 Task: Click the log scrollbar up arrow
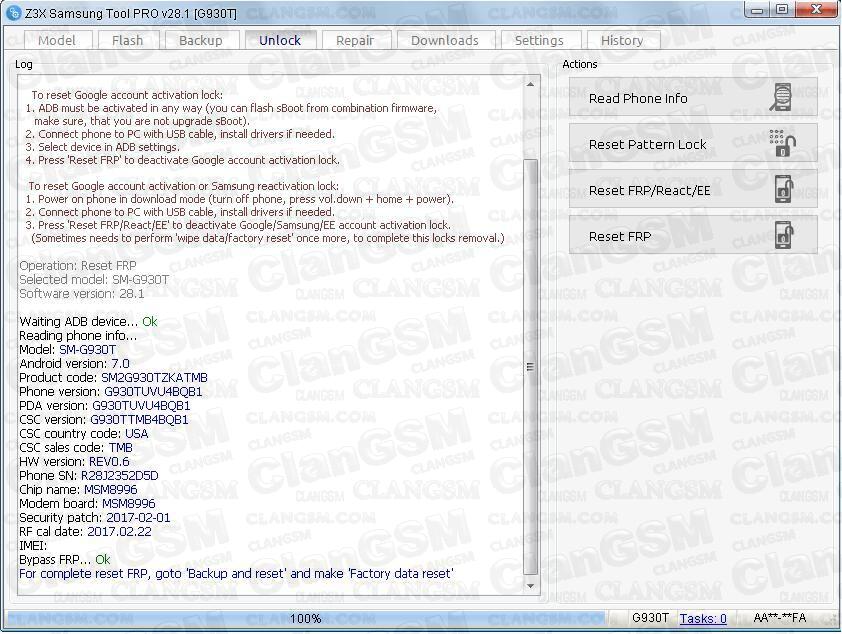531,84
